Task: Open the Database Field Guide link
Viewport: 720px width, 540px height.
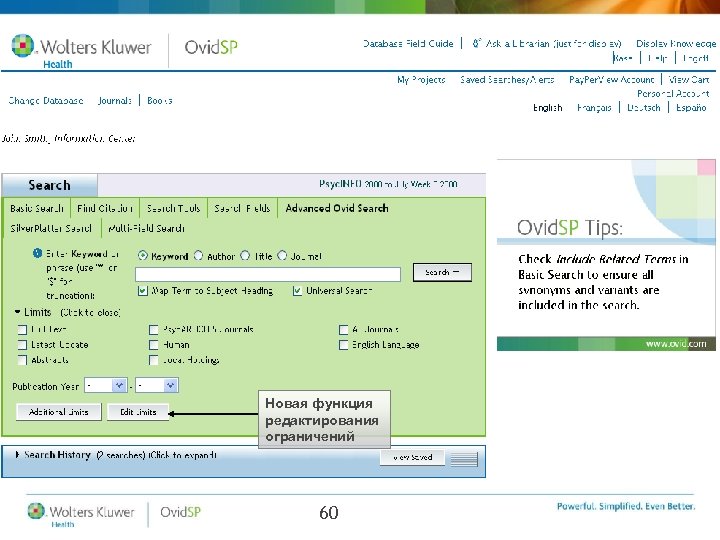Action: (x=408, y=44)
